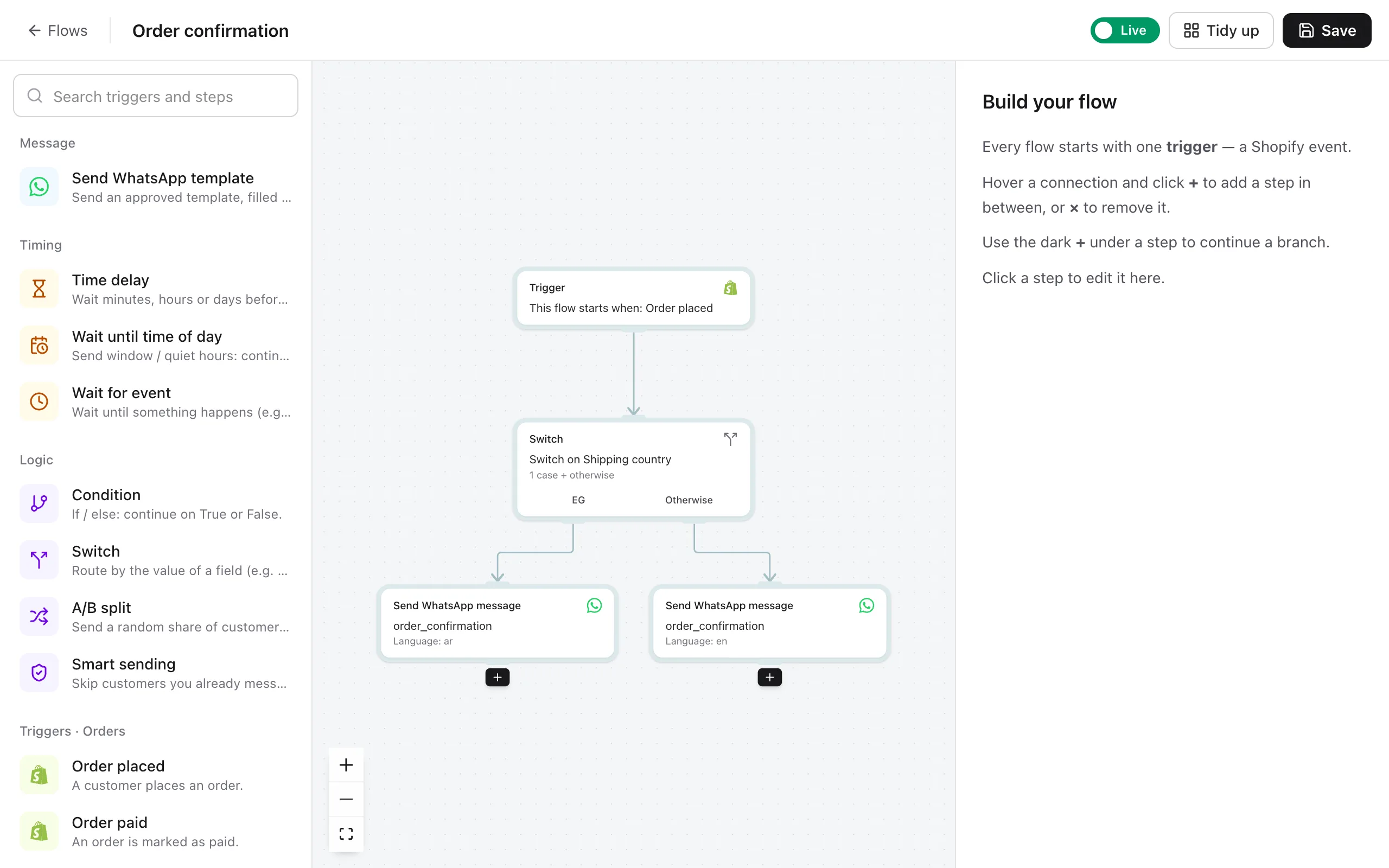The width and height of the screenshot is (1389, 868).
Task: Click the Shopify icon on the Trigger node
Action: pyautogui.click(x=730, y=288)
